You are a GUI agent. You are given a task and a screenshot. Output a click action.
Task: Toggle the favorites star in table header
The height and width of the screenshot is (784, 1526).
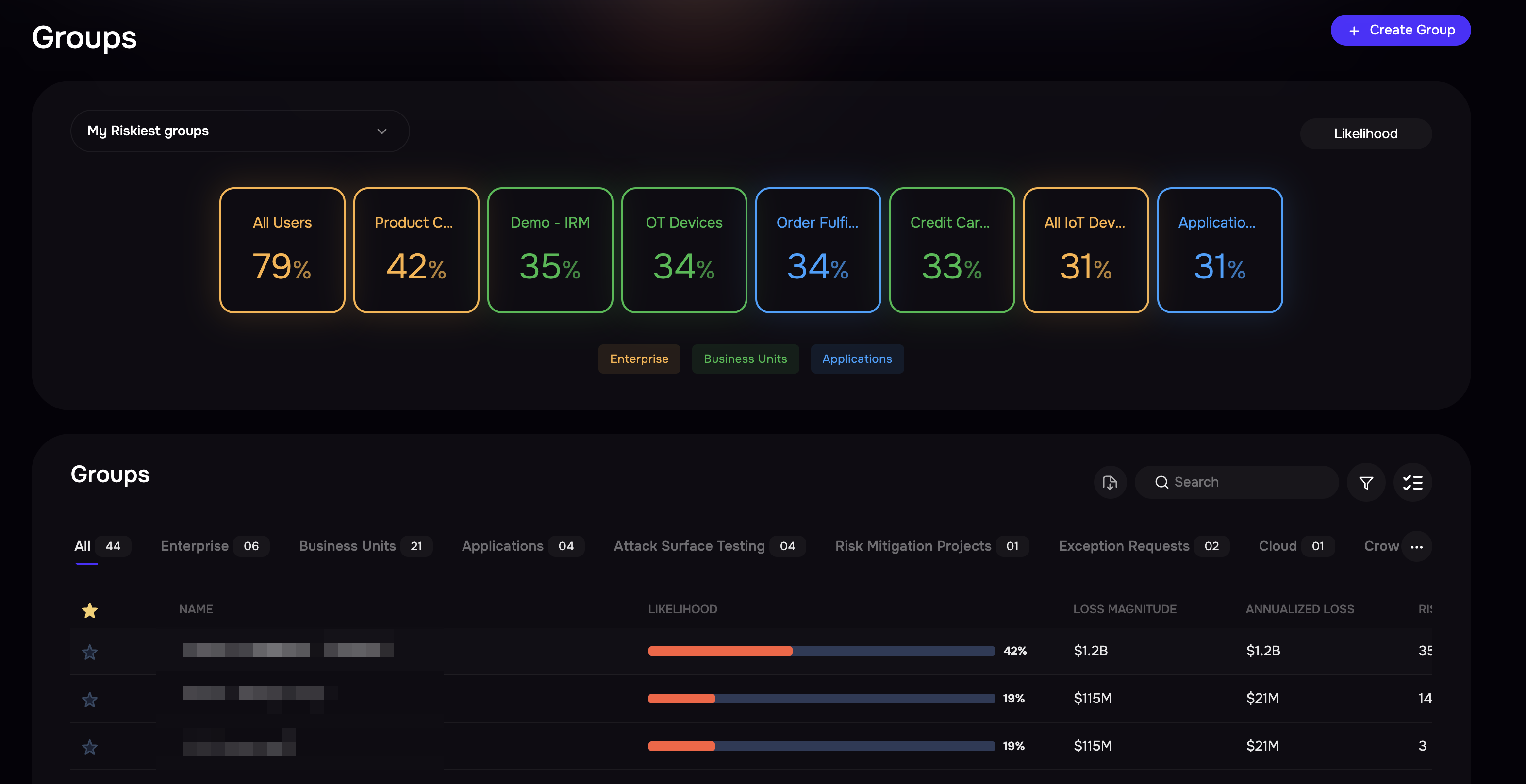[x=89, y=610]
